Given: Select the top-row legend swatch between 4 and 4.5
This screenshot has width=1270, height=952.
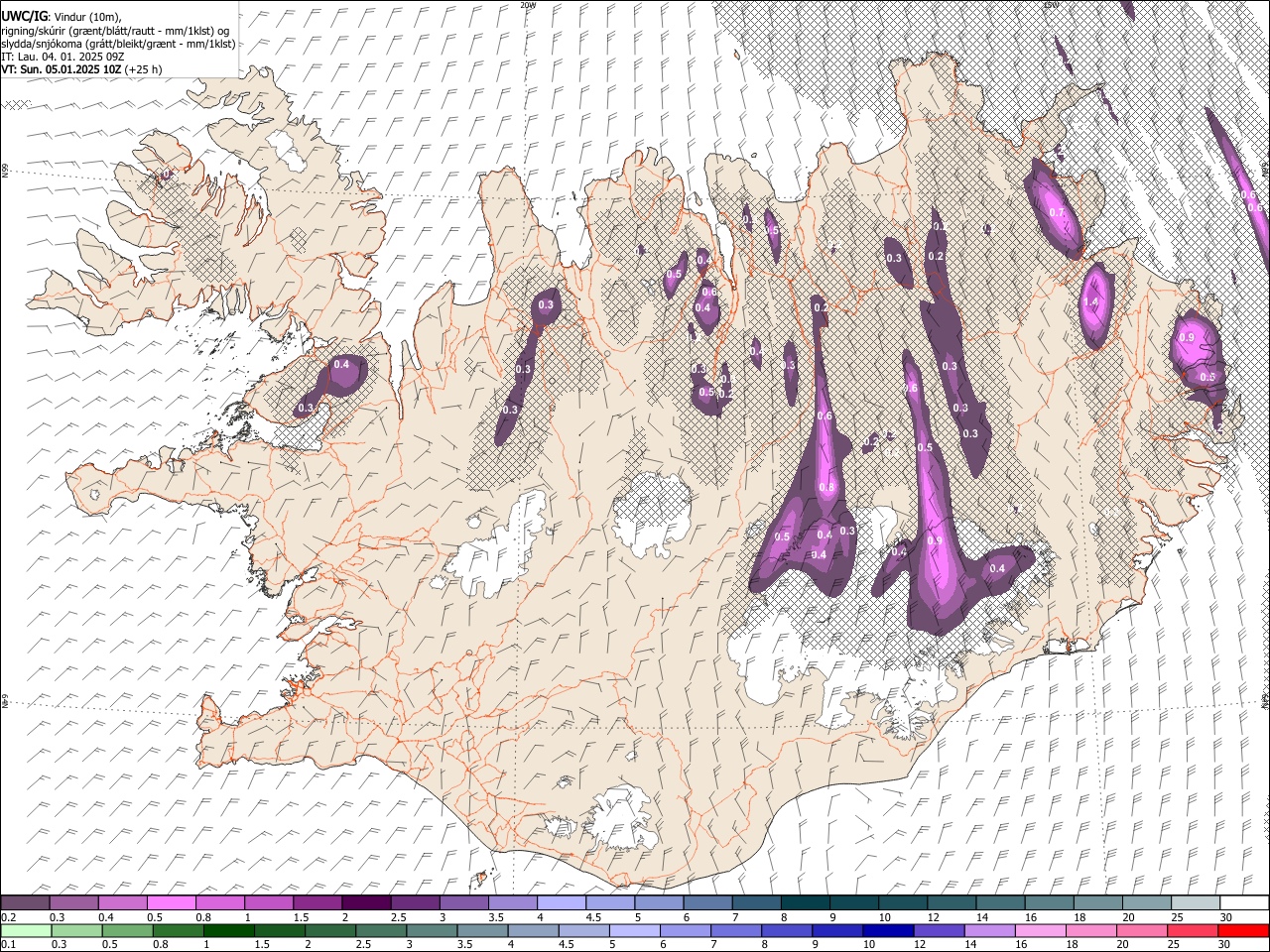Looking at the screenshot, I should point(561,902).
